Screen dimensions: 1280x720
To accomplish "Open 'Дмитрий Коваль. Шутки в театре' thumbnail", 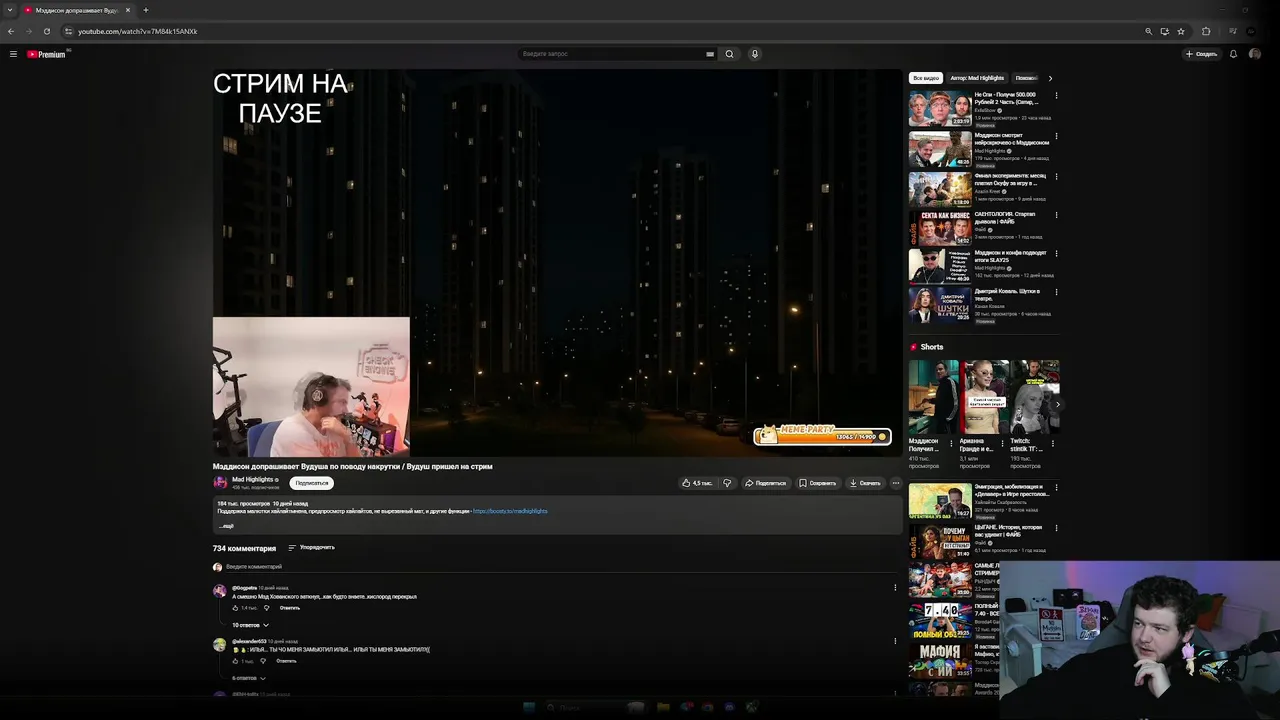I will point(940,305).
